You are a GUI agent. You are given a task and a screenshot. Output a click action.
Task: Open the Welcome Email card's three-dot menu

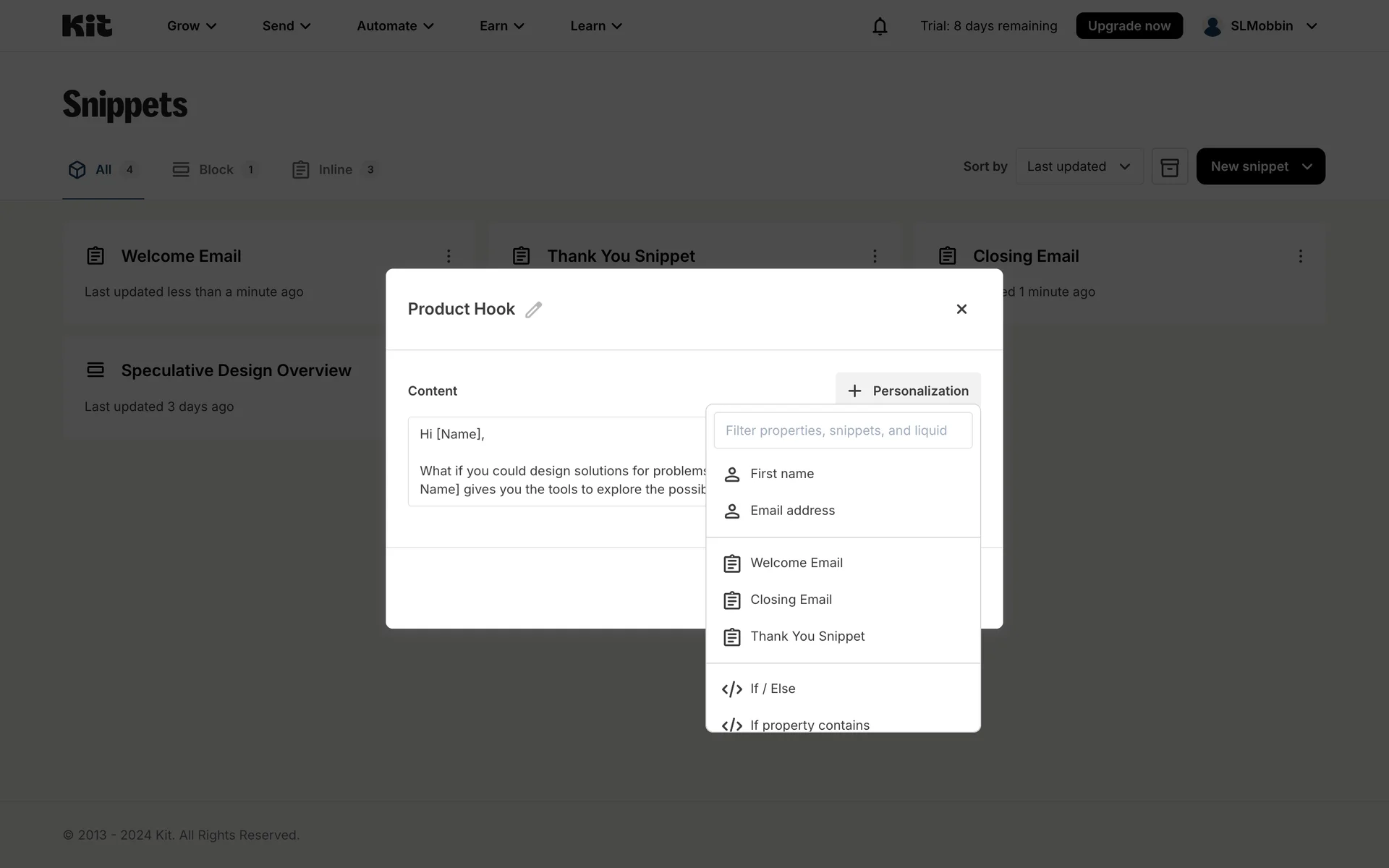click(x=449, y=256)
